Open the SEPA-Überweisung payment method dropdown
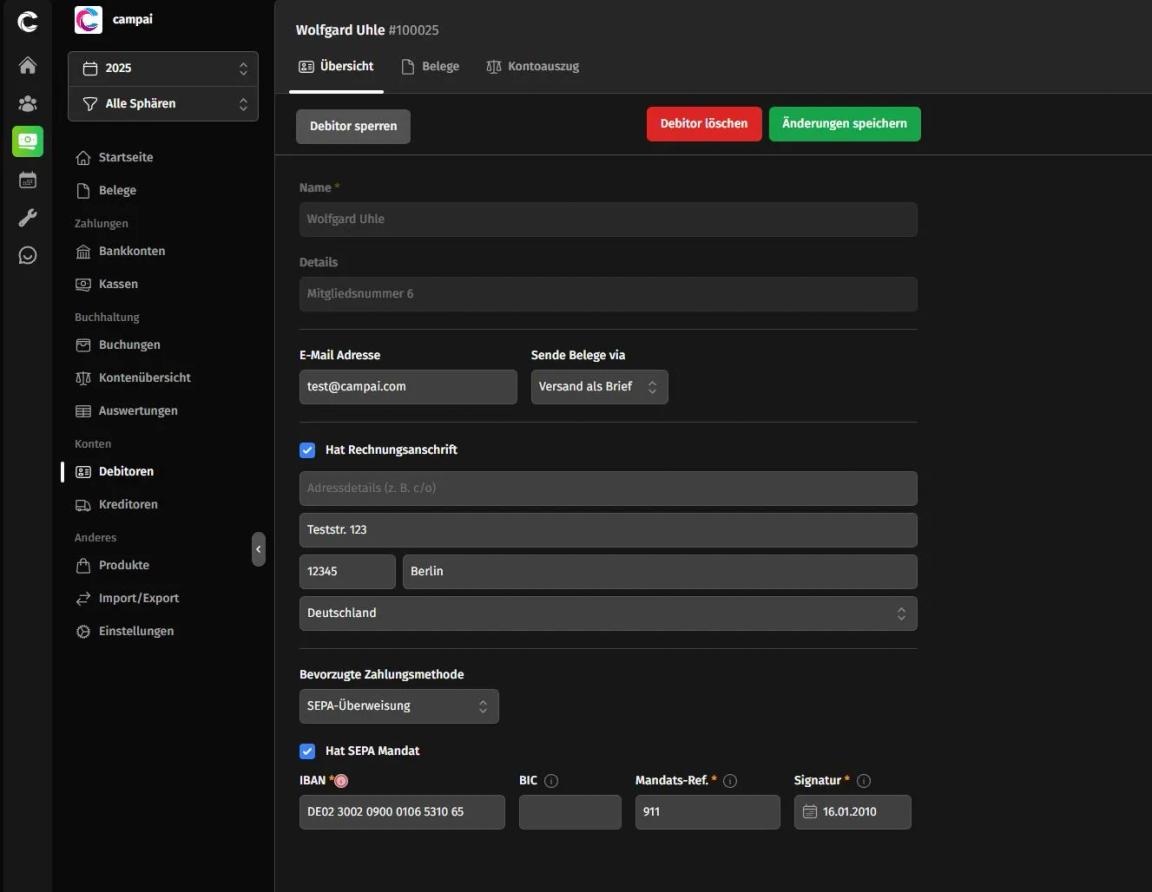Image resolution: width=1152 pixels, height=892 pixels. [x=399, y=706]
